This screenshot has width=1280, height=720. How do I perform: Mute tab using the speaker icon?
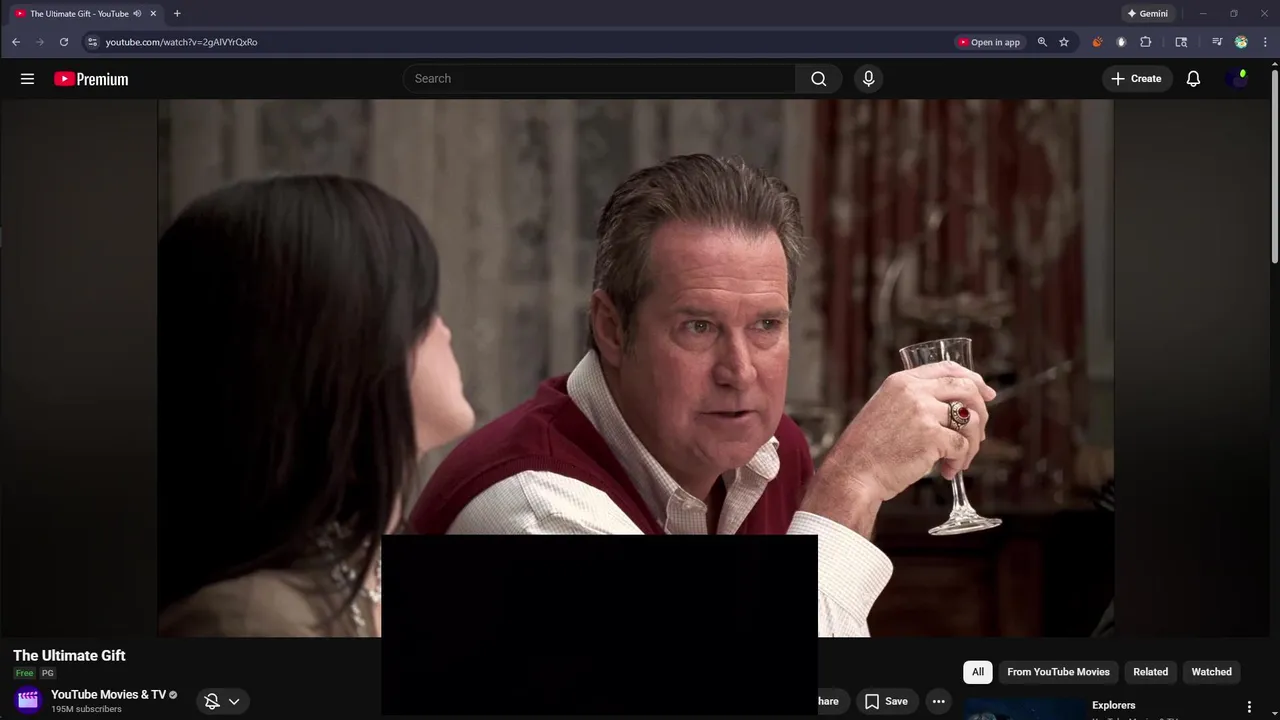[x=137, y=14]
